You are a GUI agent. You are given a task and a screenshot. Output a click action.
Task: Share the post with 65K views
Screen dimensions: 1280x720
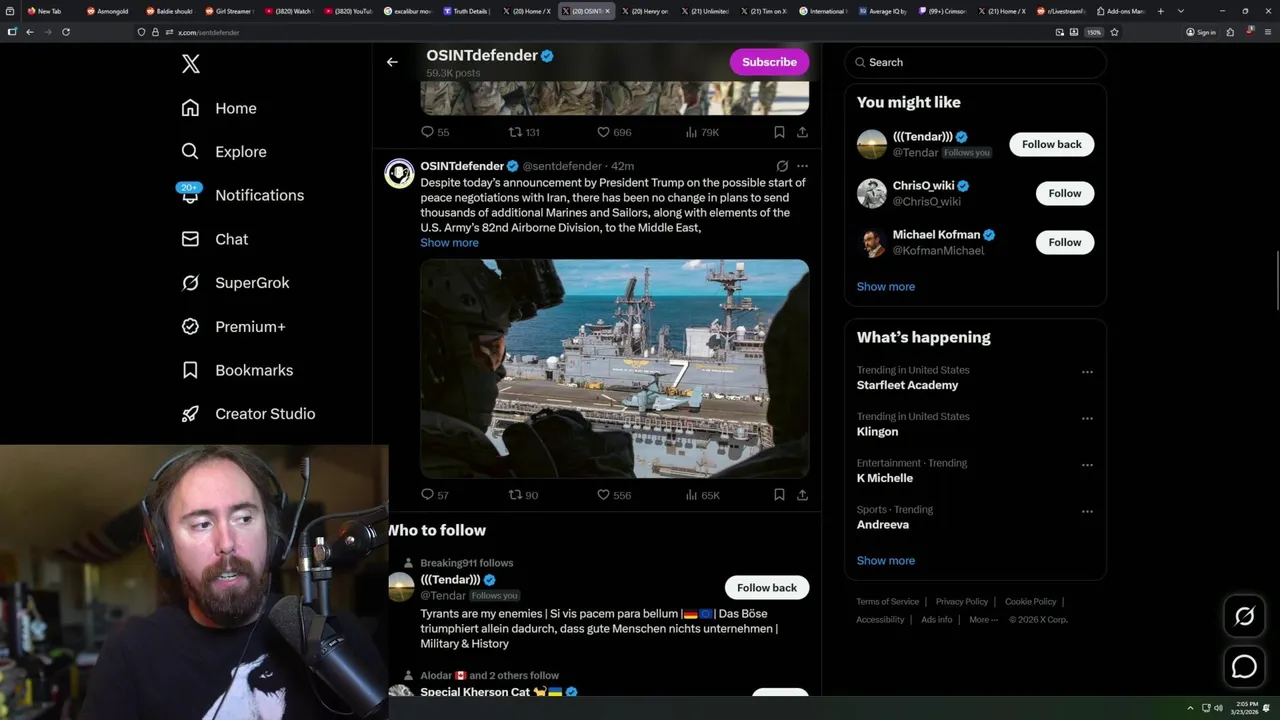click(802, 495)
